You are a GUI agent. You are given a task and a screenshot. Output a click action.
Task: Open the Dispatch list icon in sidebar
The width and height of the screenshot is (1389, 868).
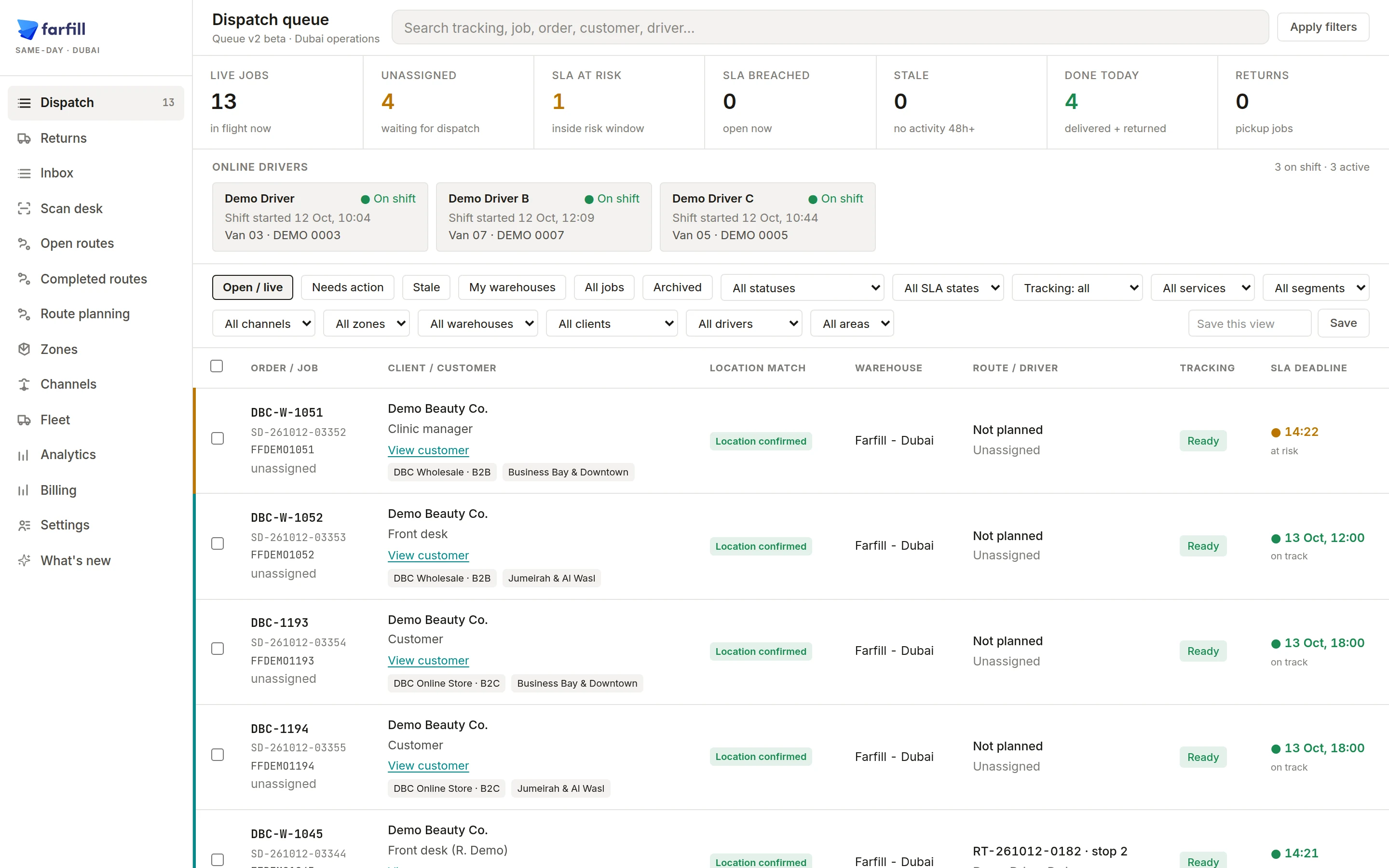tap(24, 103)
